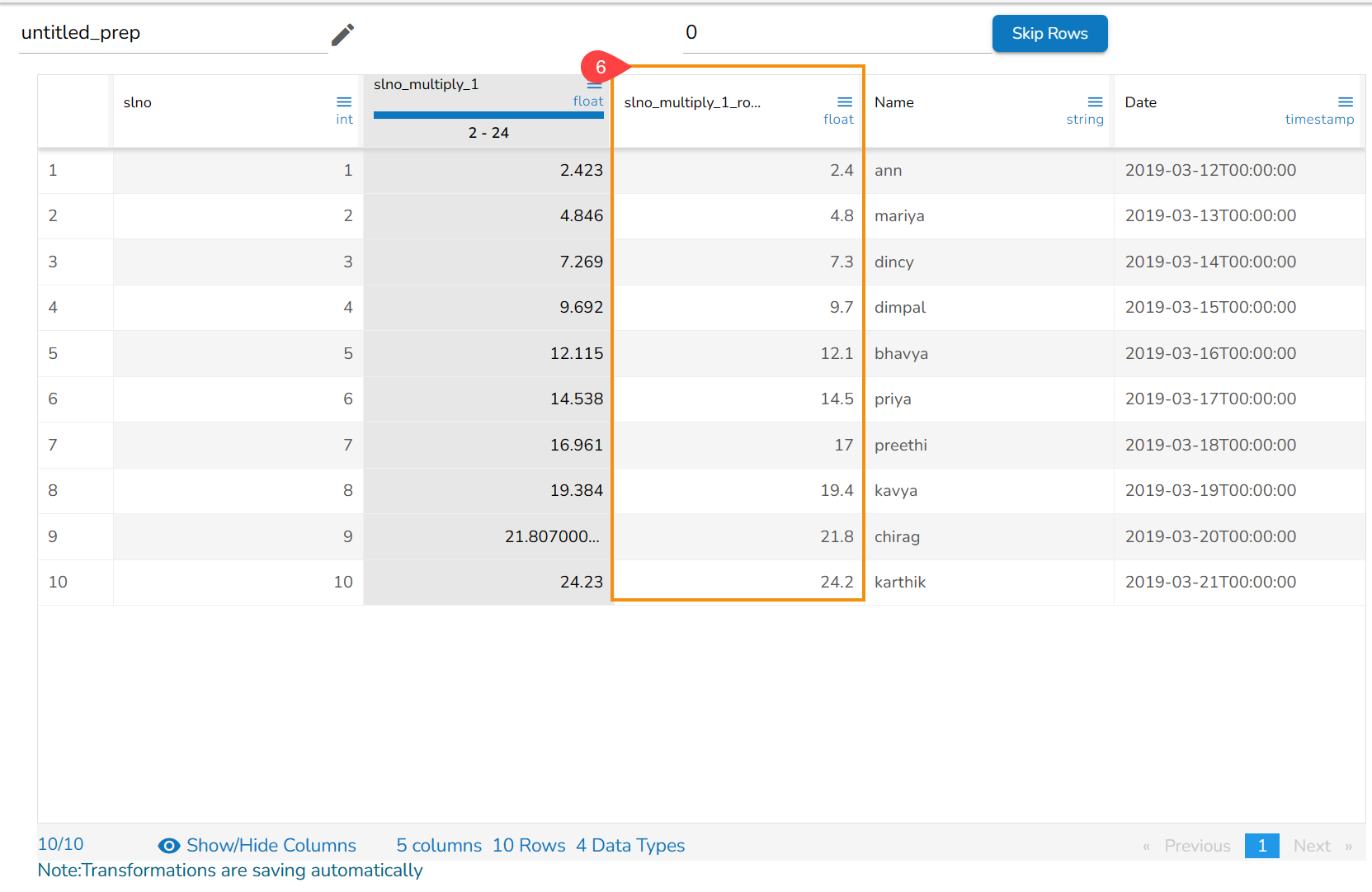Open the Name column hamburger menu

coord(1096,102)
